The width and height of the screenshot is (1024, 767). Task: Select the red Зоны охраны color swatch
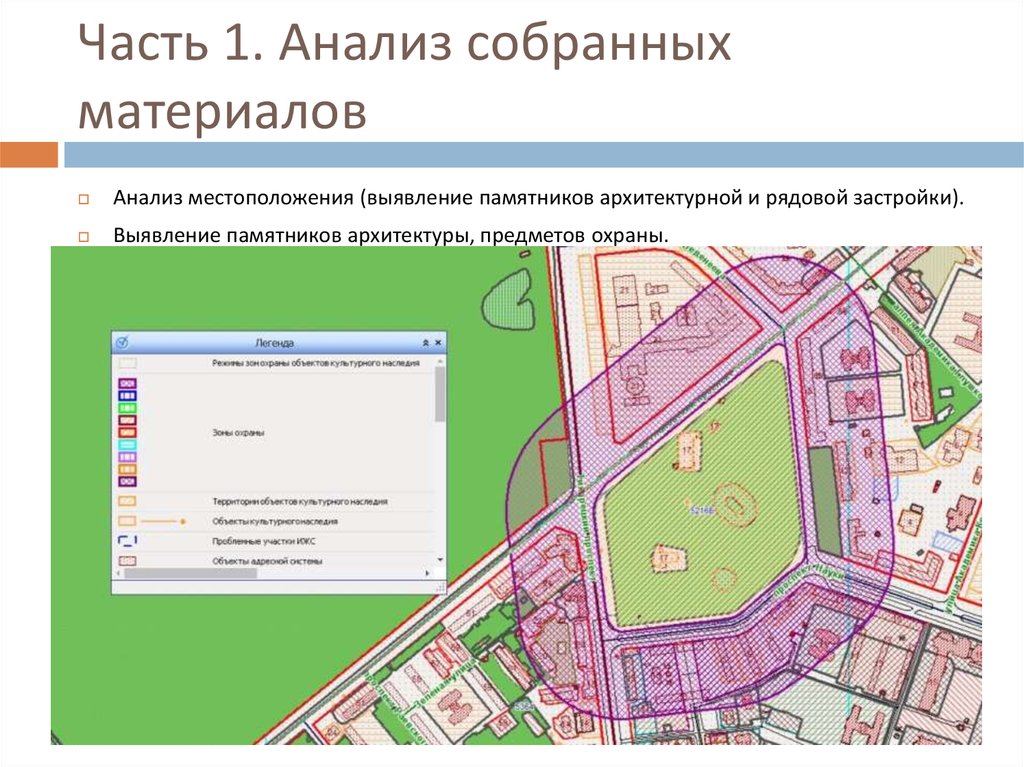click(x=128, y=433)
